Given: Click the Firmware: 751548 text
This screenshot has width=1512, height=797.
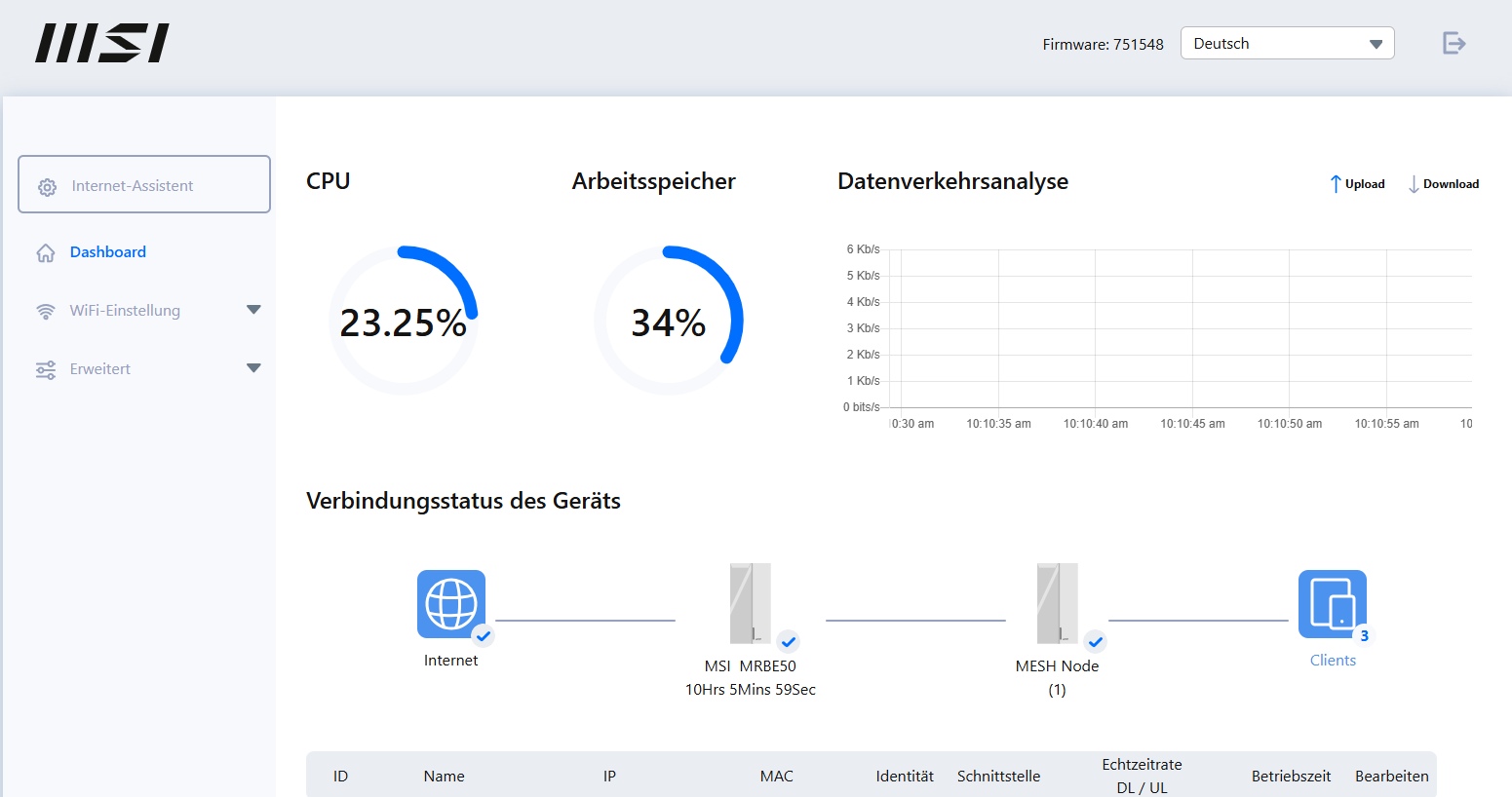Looking at the screenshot, I should (1103, 44).
